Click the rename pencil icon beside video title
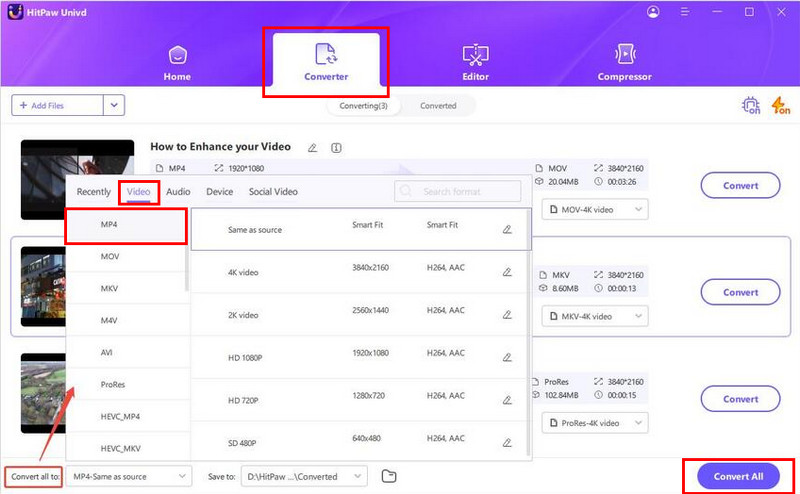 tap(312, 147)
